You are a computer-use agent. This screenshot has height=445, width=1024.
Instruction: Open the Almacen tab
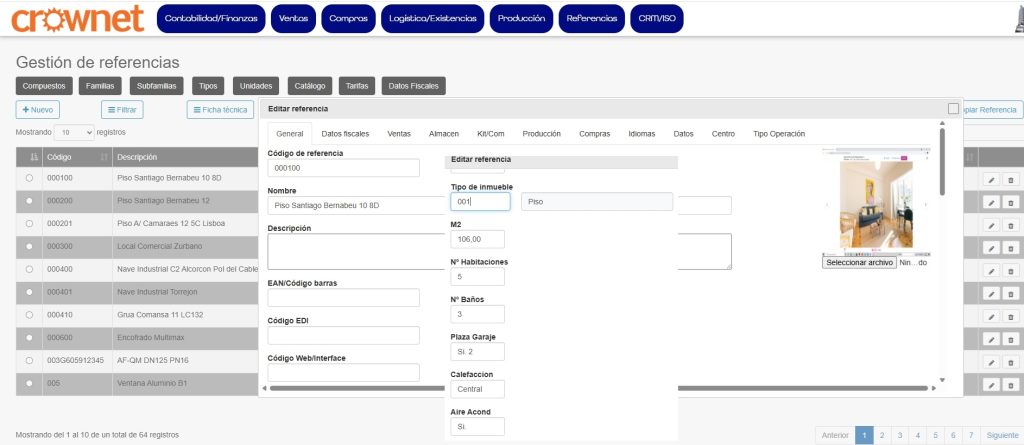tap(443, 134)
